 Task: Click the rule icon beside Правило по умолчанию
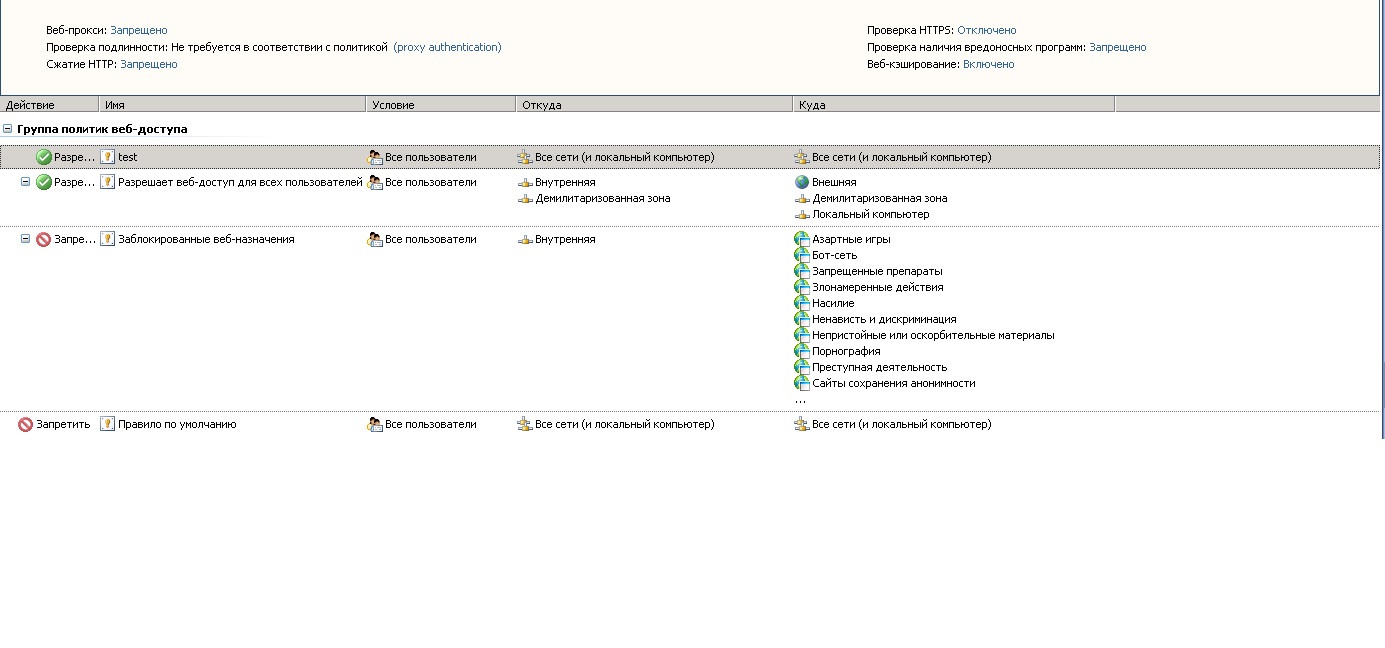tap(108, 424)
